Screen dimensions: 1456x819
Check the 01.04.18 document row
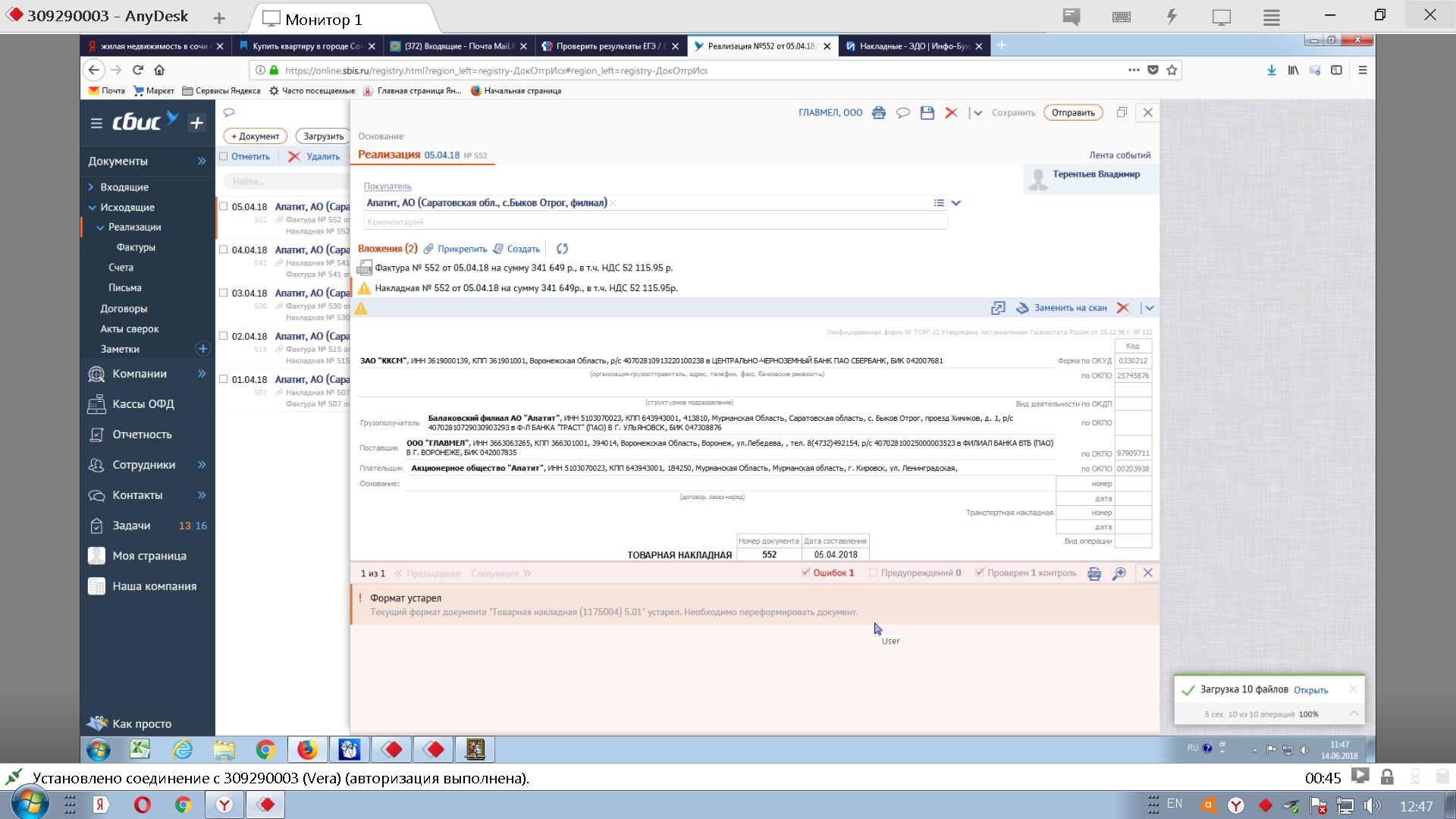pos(224,379)
